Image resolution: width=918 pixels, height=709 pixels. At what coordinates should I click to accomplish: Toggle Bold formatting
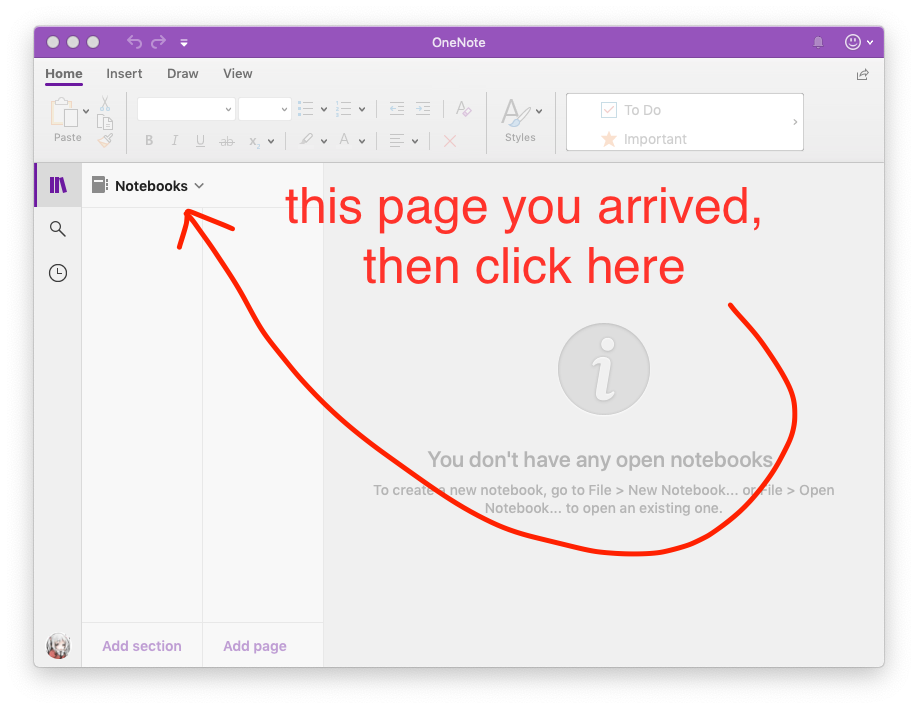149,141
